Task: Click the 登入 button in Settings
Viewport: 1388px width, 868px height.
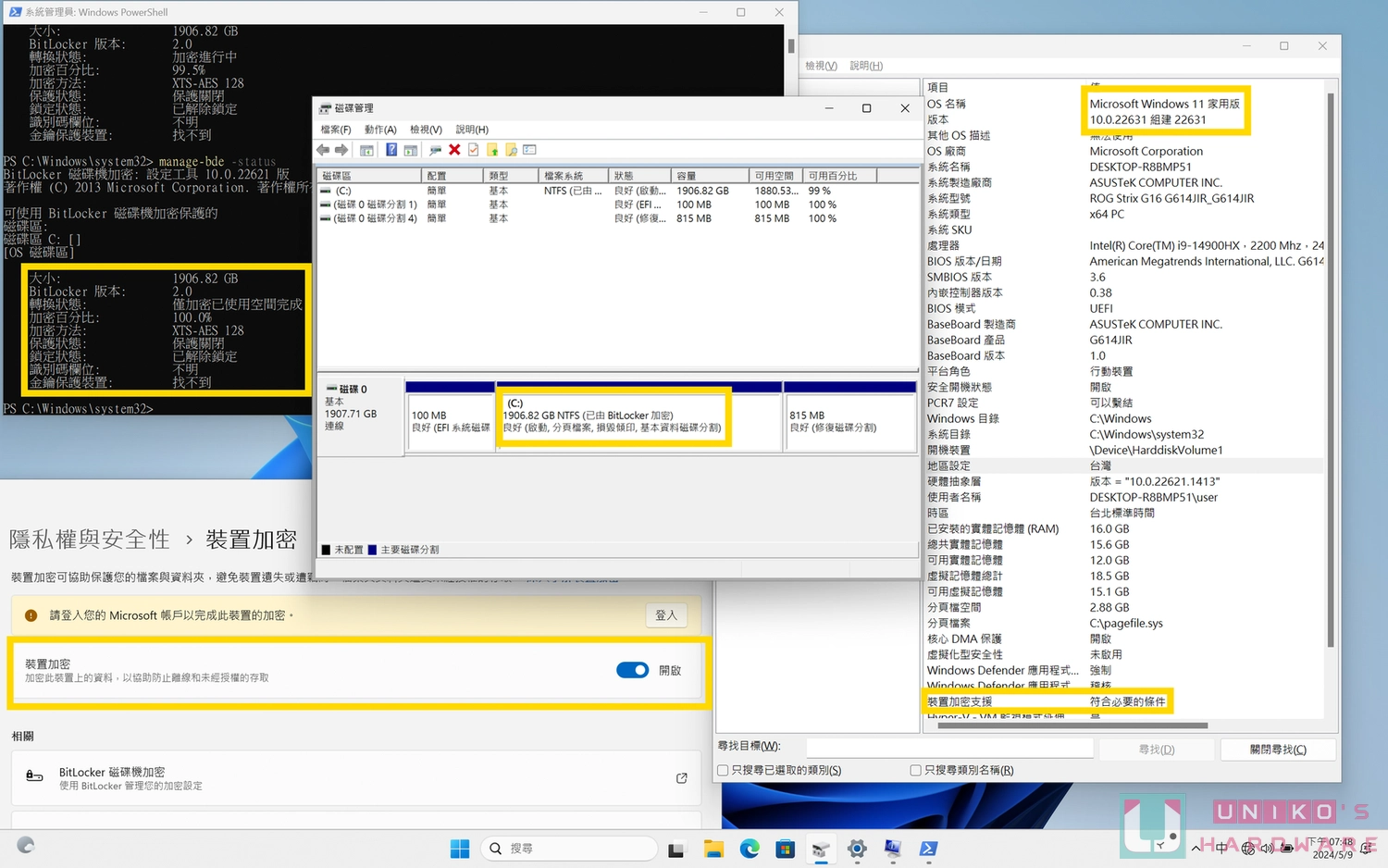Action: (x=666, y=615)
